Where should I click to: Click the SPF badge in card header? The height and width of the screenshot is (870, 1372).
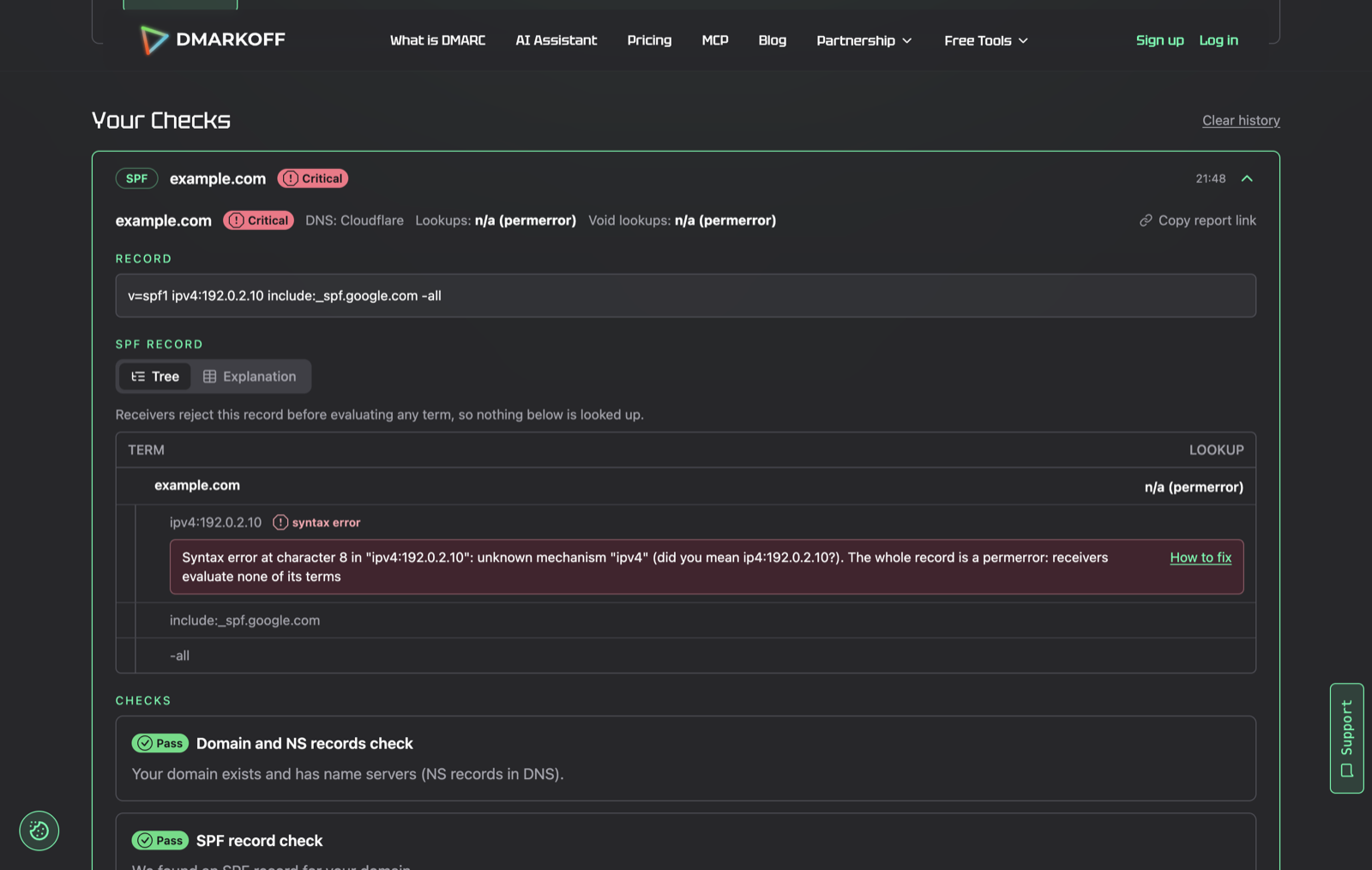point(137,178)
